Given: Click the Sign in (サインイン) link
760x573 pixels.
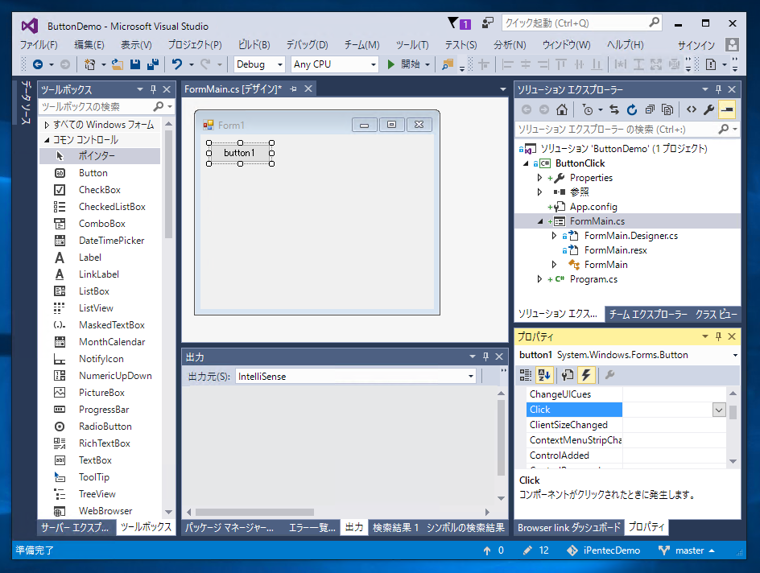Looking at the screenshot, I should [x=696, y=45].
